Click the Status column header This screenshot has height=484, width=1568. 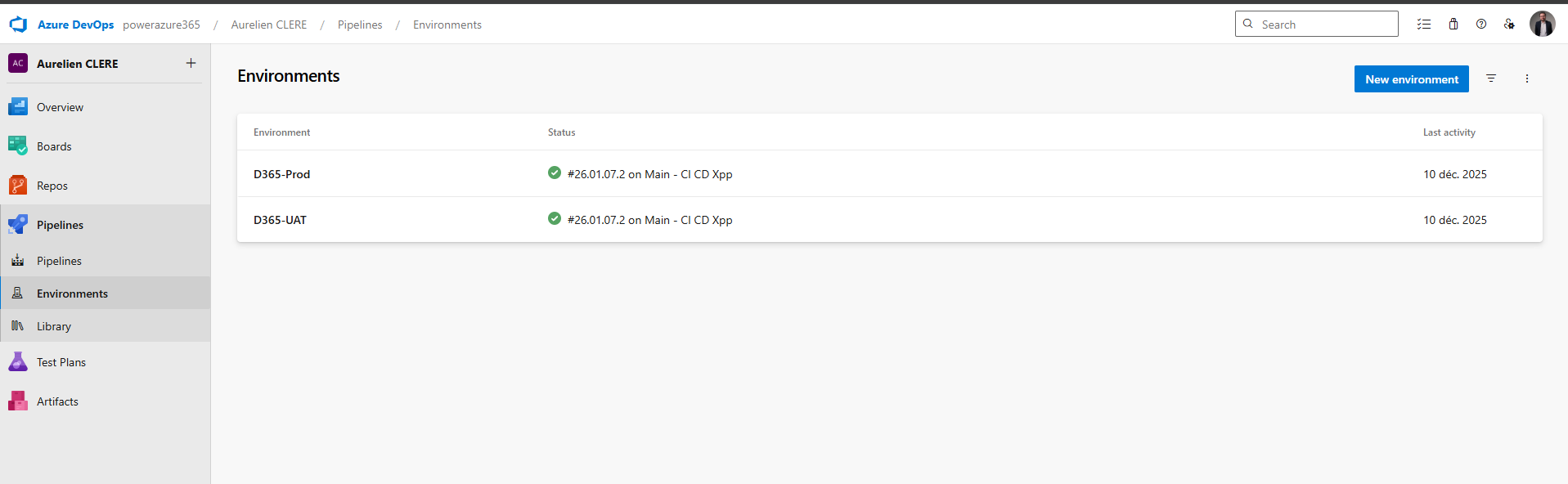561,132
